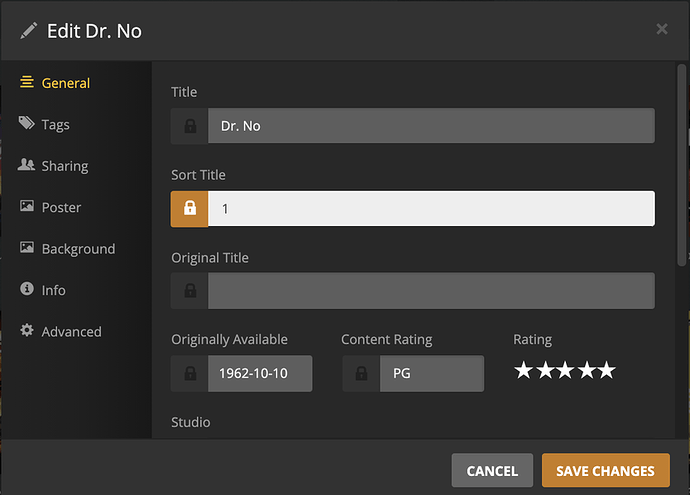
Task: Set rating to one star
Action: coord(524,370)
